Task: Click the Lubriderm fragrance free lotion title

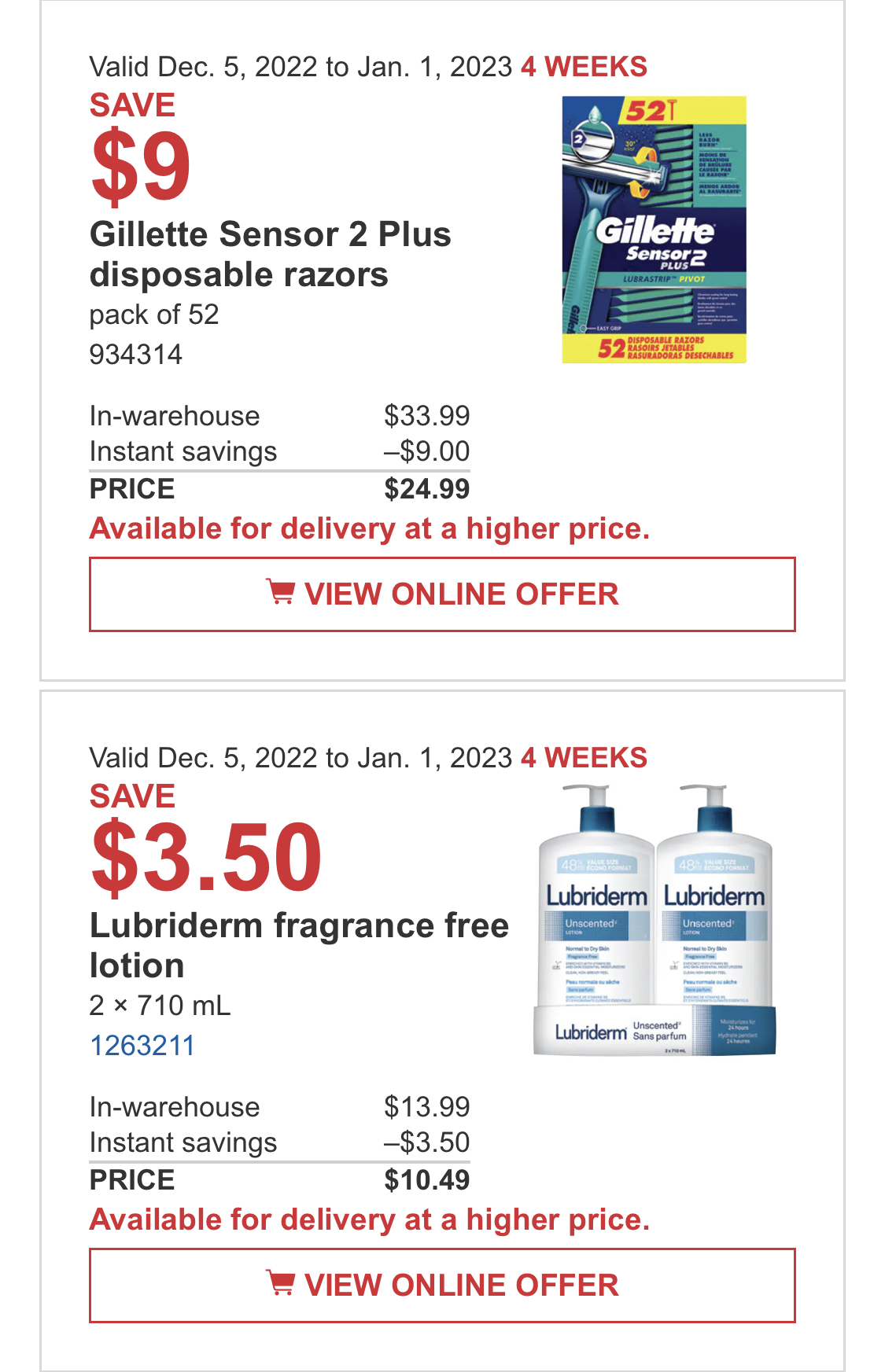Action: (299, 946)
